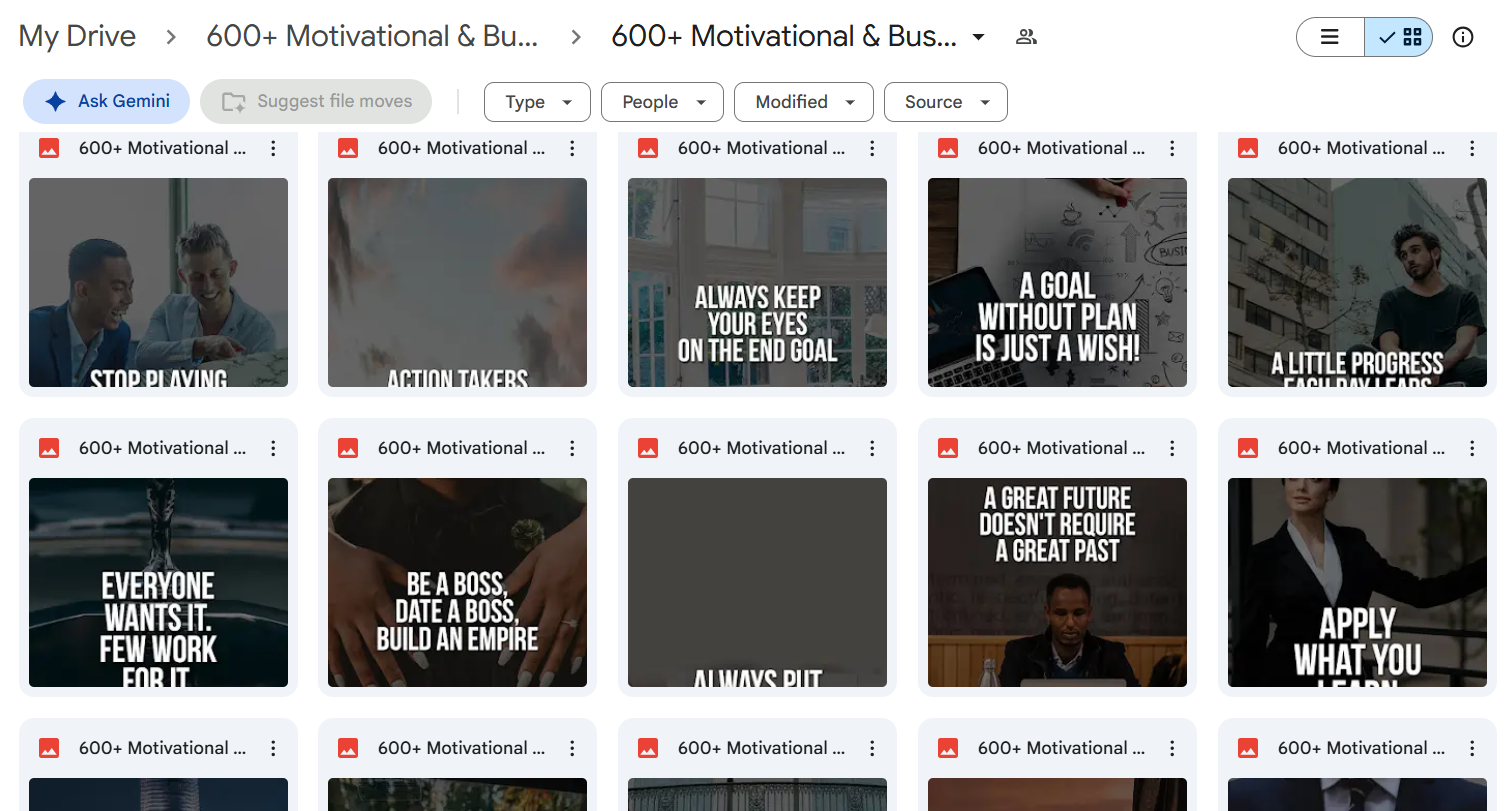Viewport: 1508px width, 811px height.
Task: Open more actions for 'Action Takers' image
Action: click(x=572, y=149)
